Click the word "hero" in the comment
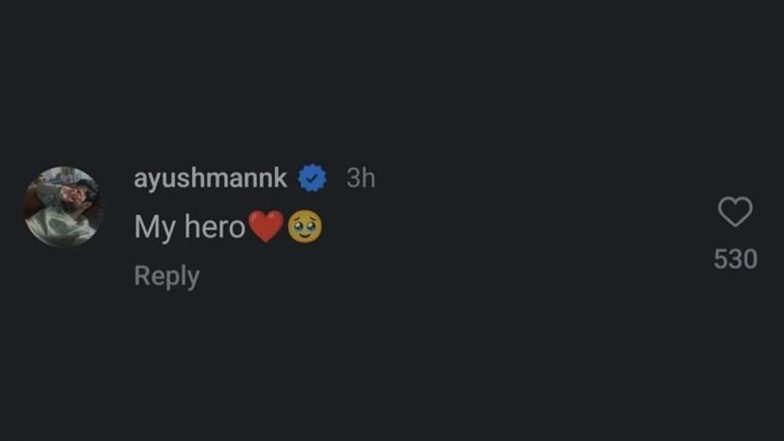The height and width of the screenshot is (441, 784). (x=215, y=228)
